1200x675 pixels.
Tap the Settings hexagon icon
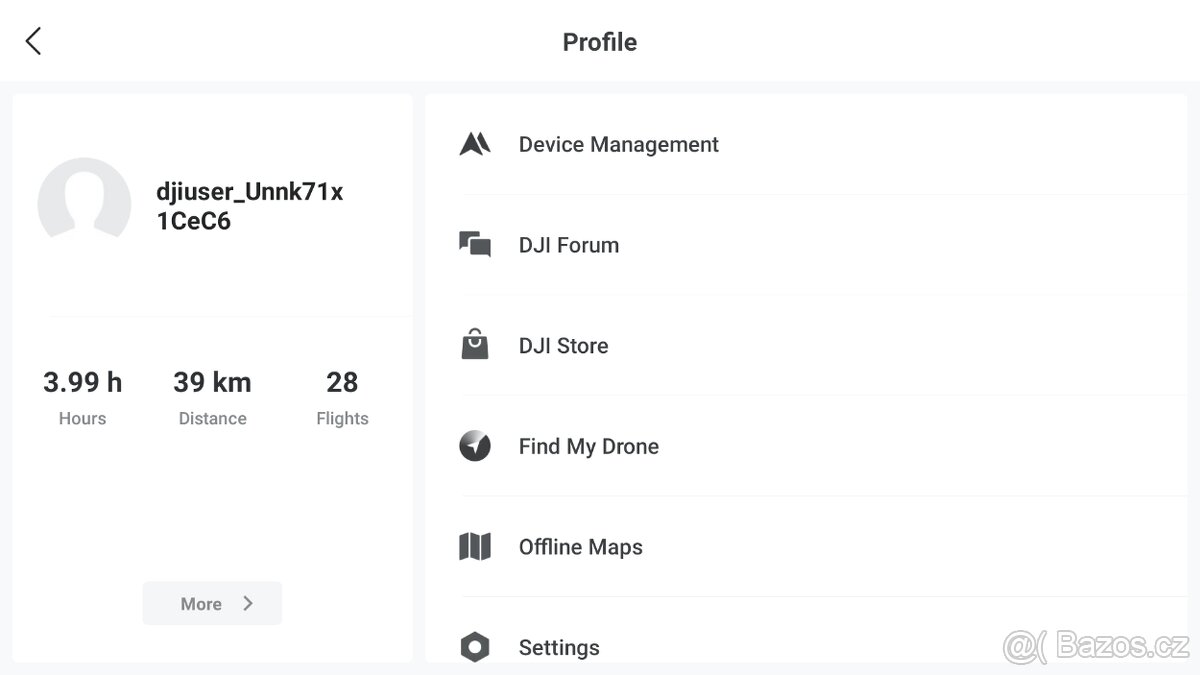tap(475, 647)
